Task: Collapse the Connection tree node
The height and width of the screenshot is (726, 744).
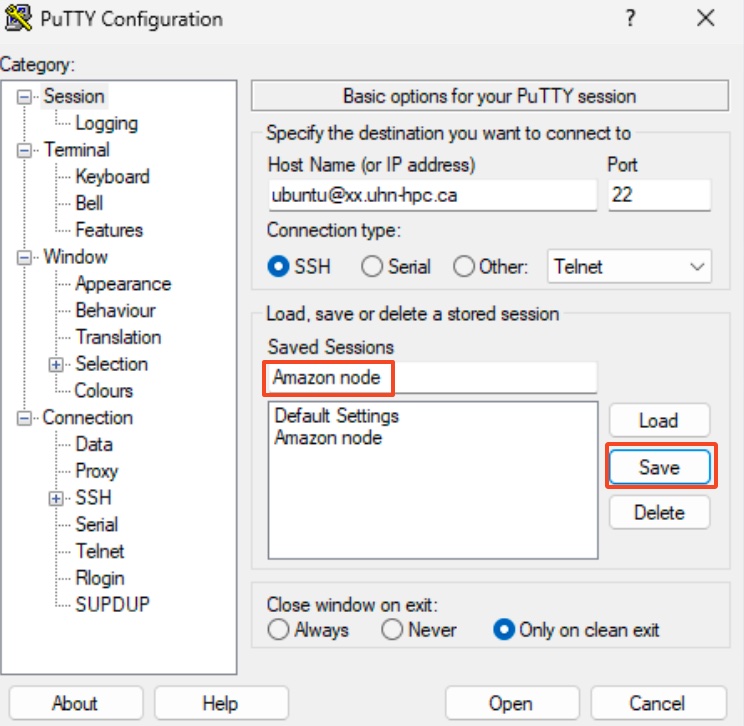Action: (24, 418)
